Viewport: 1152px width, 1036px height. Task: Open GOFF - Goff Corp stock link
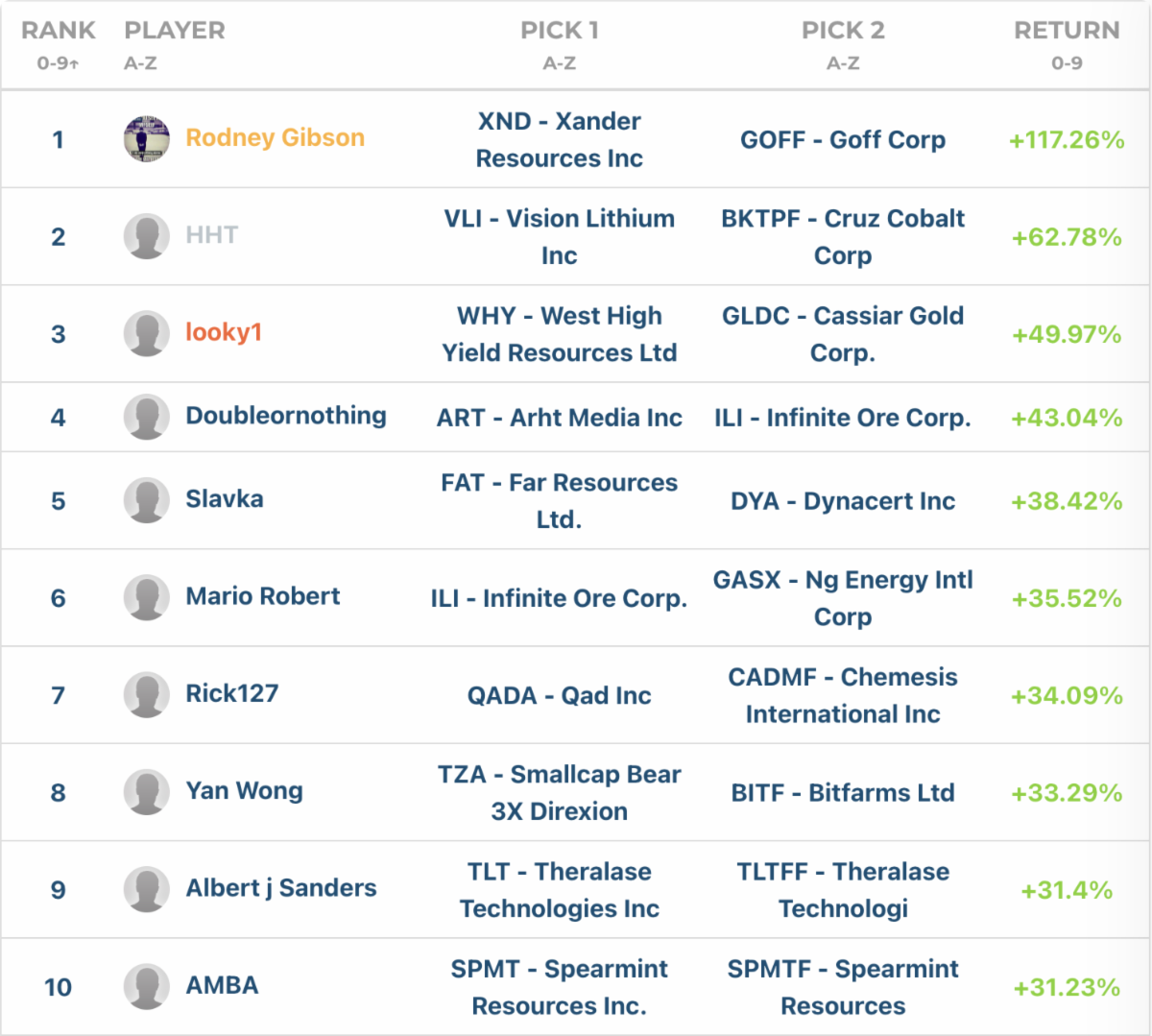[843, 140]
